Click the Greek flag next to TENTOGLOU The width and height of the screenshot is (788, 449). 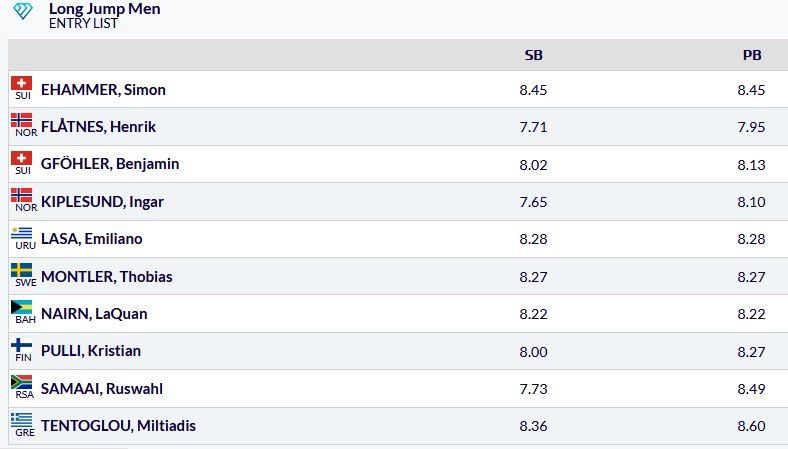[x=22, y=420]
